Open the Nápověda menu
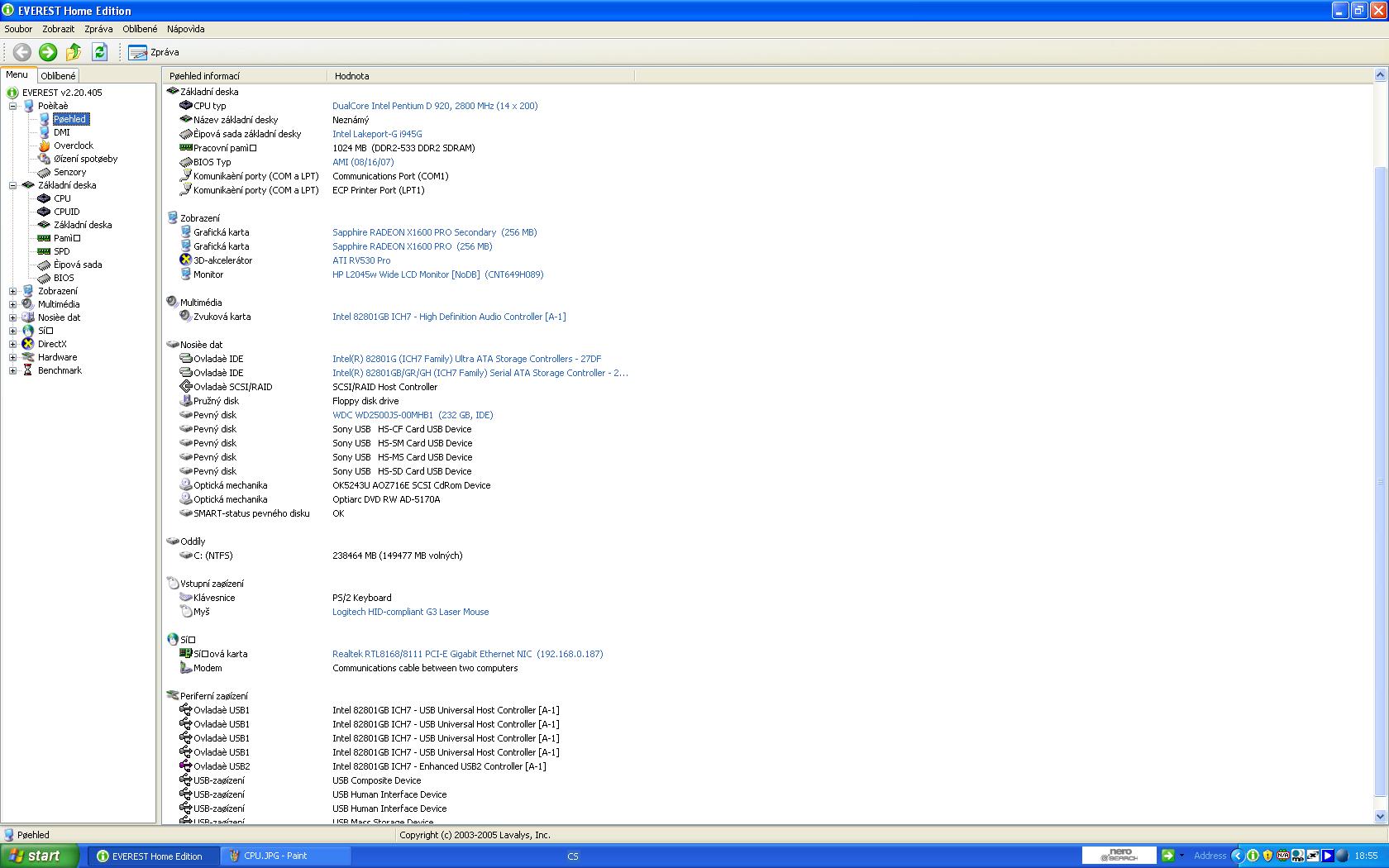 click(186, 29)
